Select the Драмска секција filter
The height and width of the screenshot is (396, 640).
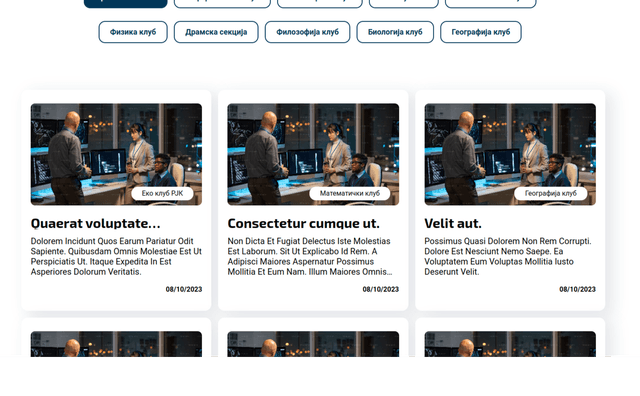216,32
